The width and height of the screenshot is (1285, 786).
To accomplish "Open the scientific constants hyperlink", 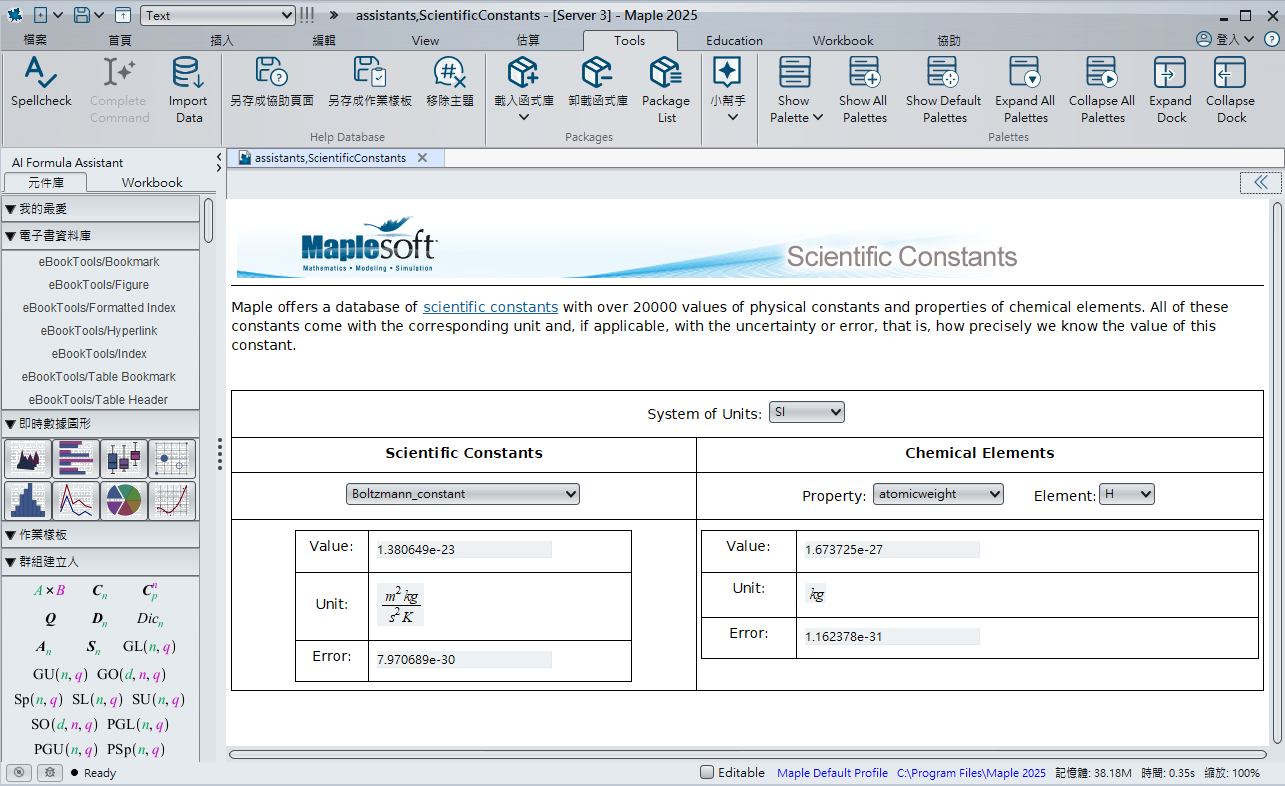I will pyautogui.click(x=491, y=307).
